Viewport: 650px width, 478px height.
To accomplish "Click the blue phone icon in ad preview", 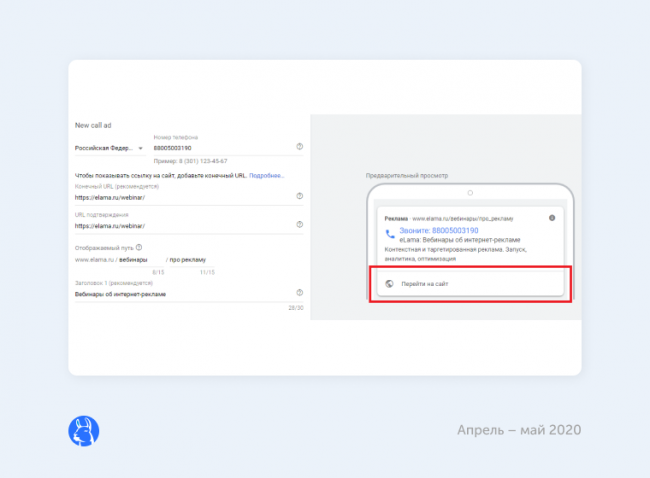I will [390, 233].
